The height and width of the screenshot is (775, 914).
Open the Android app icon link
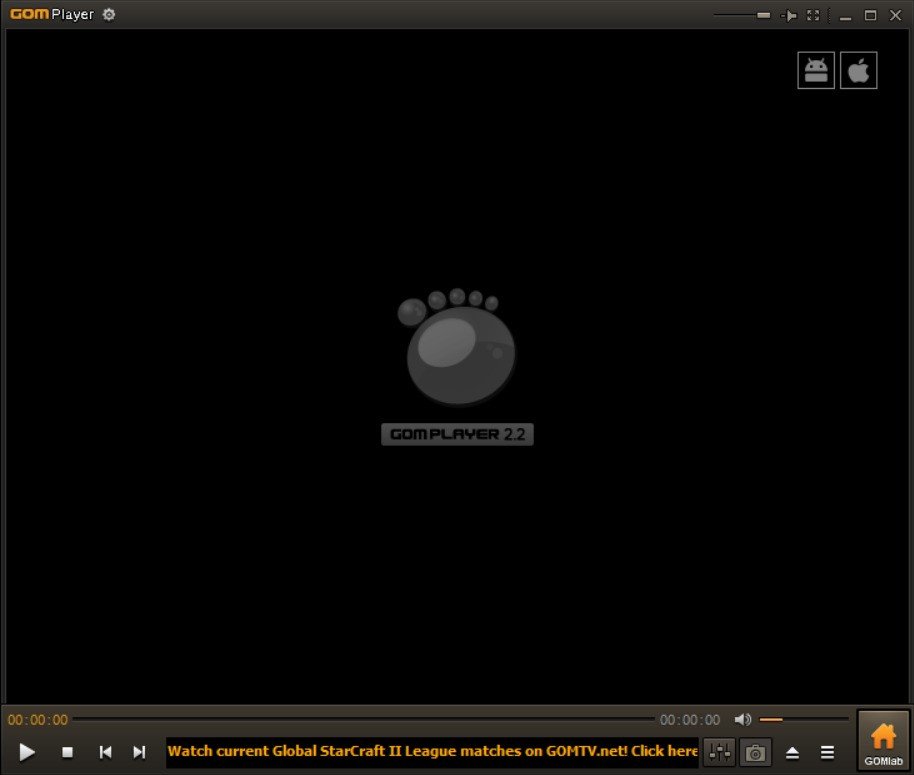pos(815,71)
